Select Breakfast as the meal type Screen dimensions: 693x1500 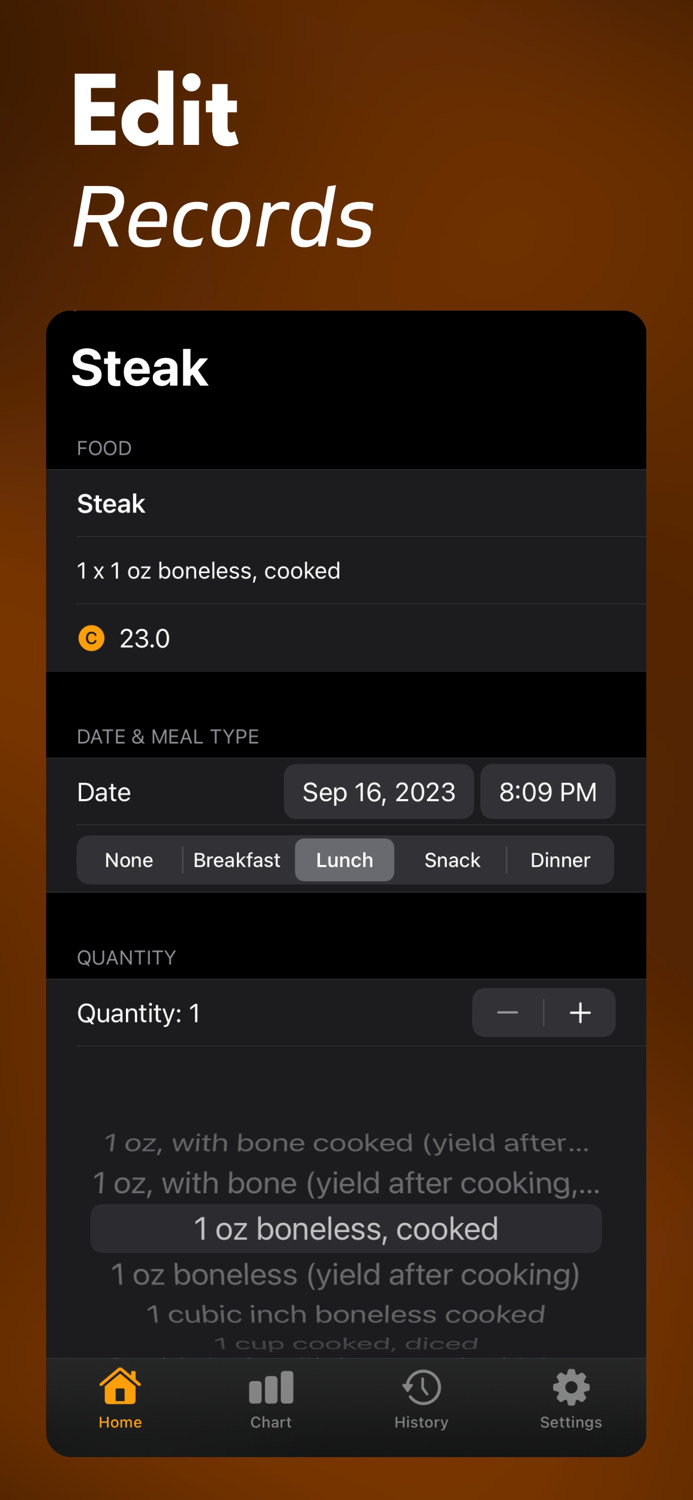tap(237, 860)
